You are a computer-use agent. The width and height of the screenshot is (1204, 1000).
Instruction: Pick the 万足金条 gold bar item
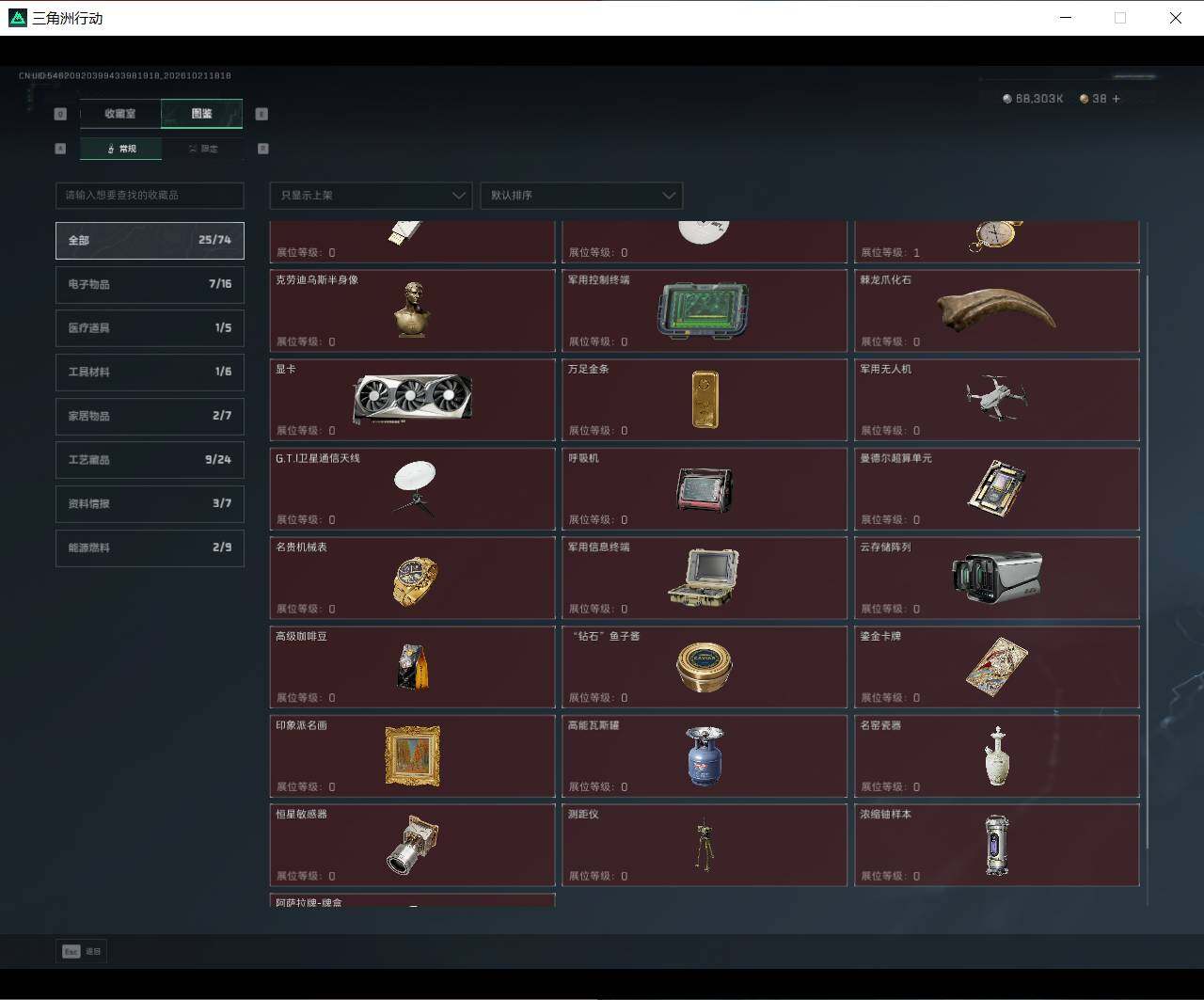[x=705, y=400]
